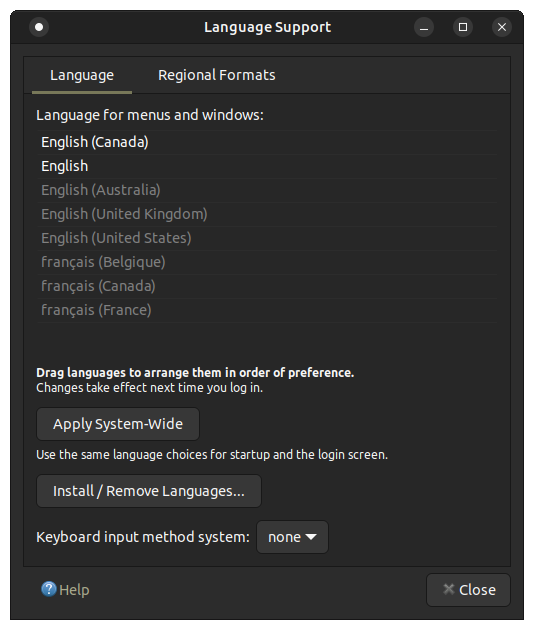Click the window menu dot icon
The width and height of the screenshot is (534, 630).
(x=39, y=27)
